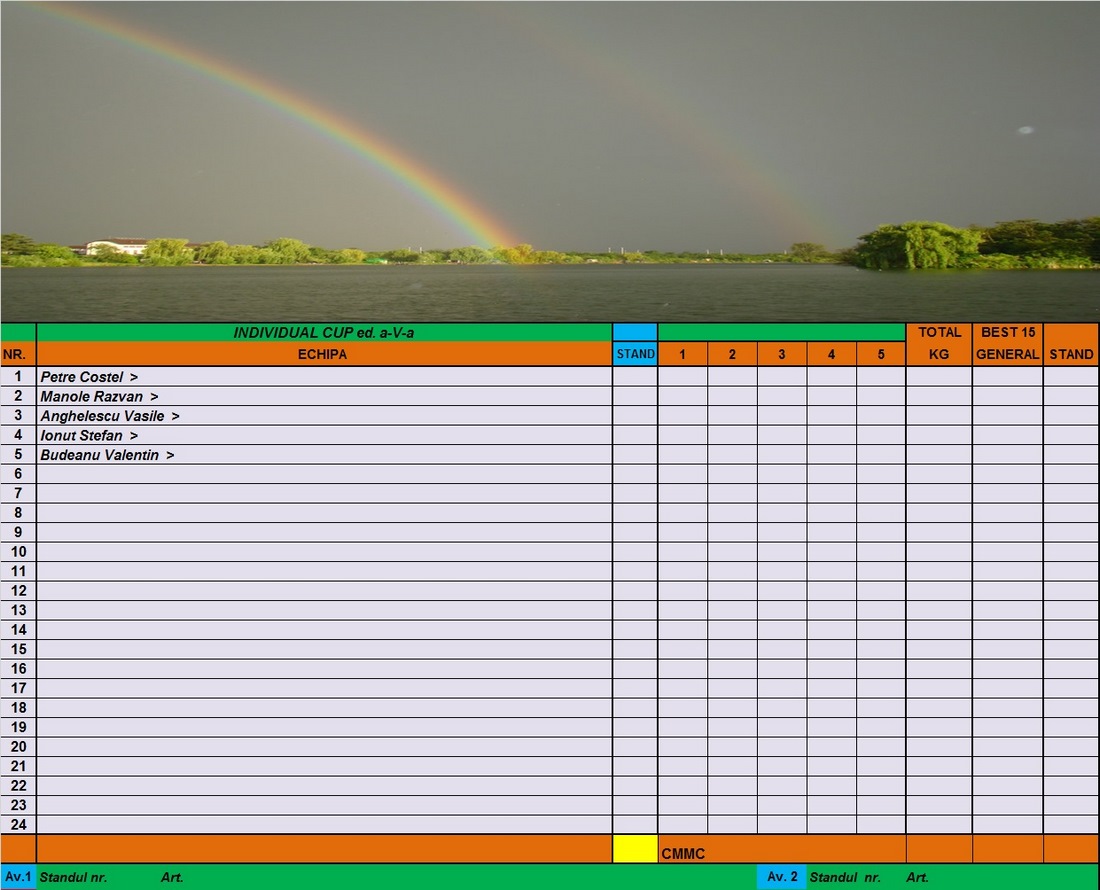Click the INDIVIDUAL CUP ed. a-V-a title cell
This screenshot has height=890, width=1100.
tap(324, 333)
